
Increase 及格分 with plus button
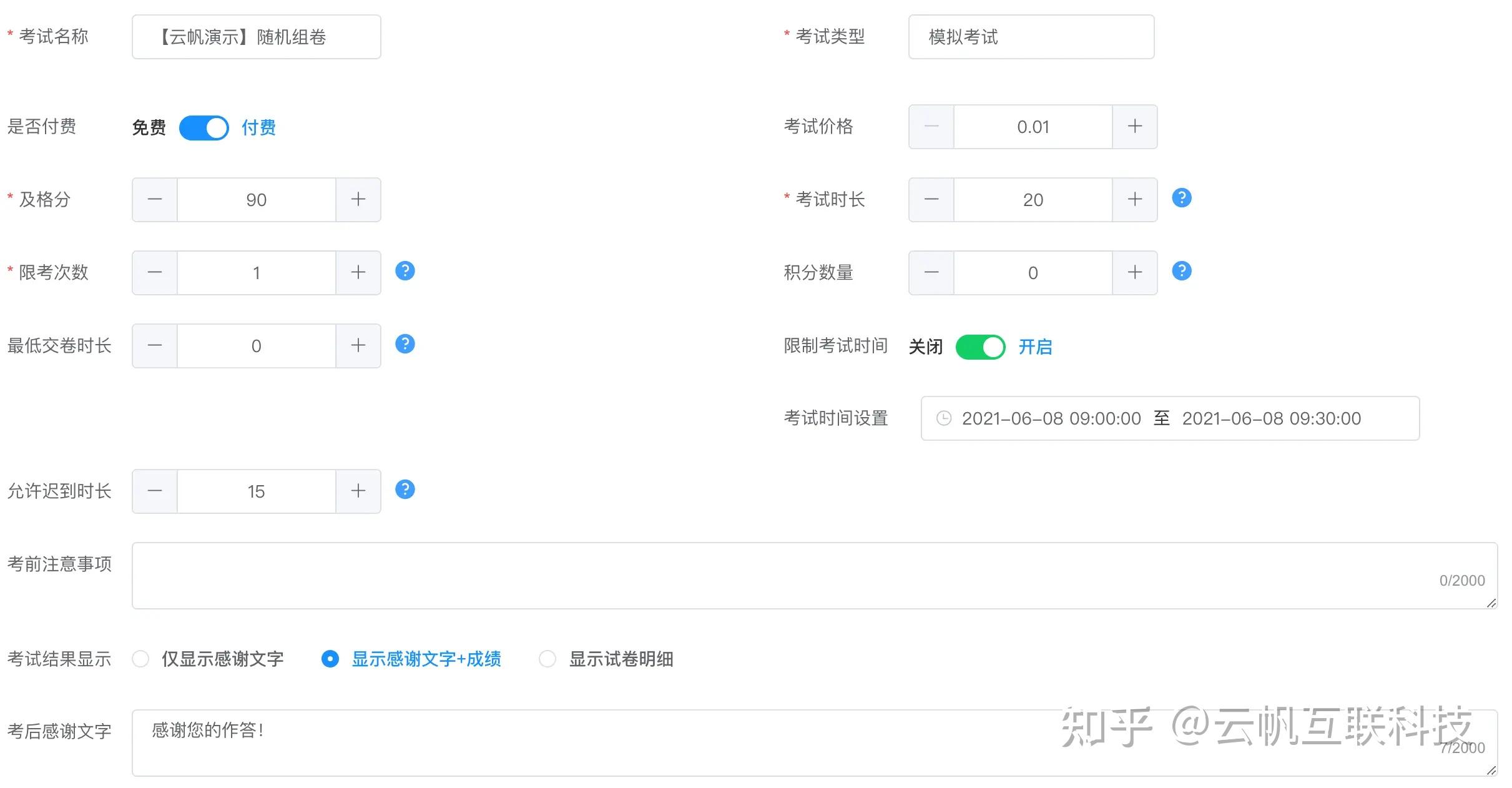tap(358, 200)
